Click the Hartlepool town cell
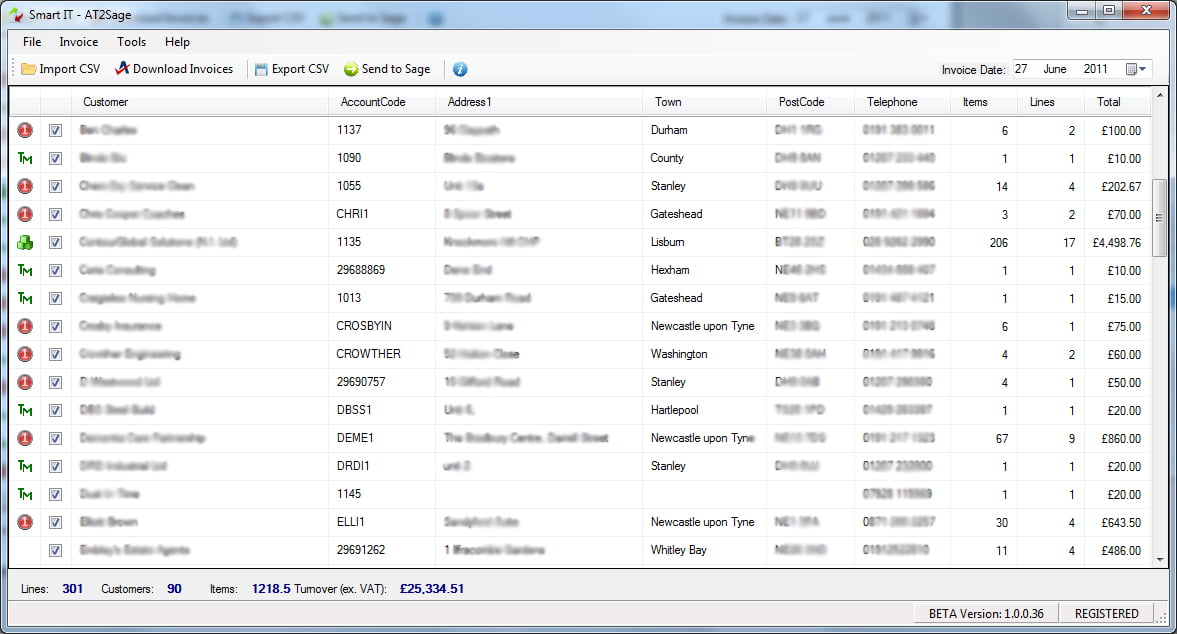The width and height of the screenshot is (1177, 634). coord(705,410)
